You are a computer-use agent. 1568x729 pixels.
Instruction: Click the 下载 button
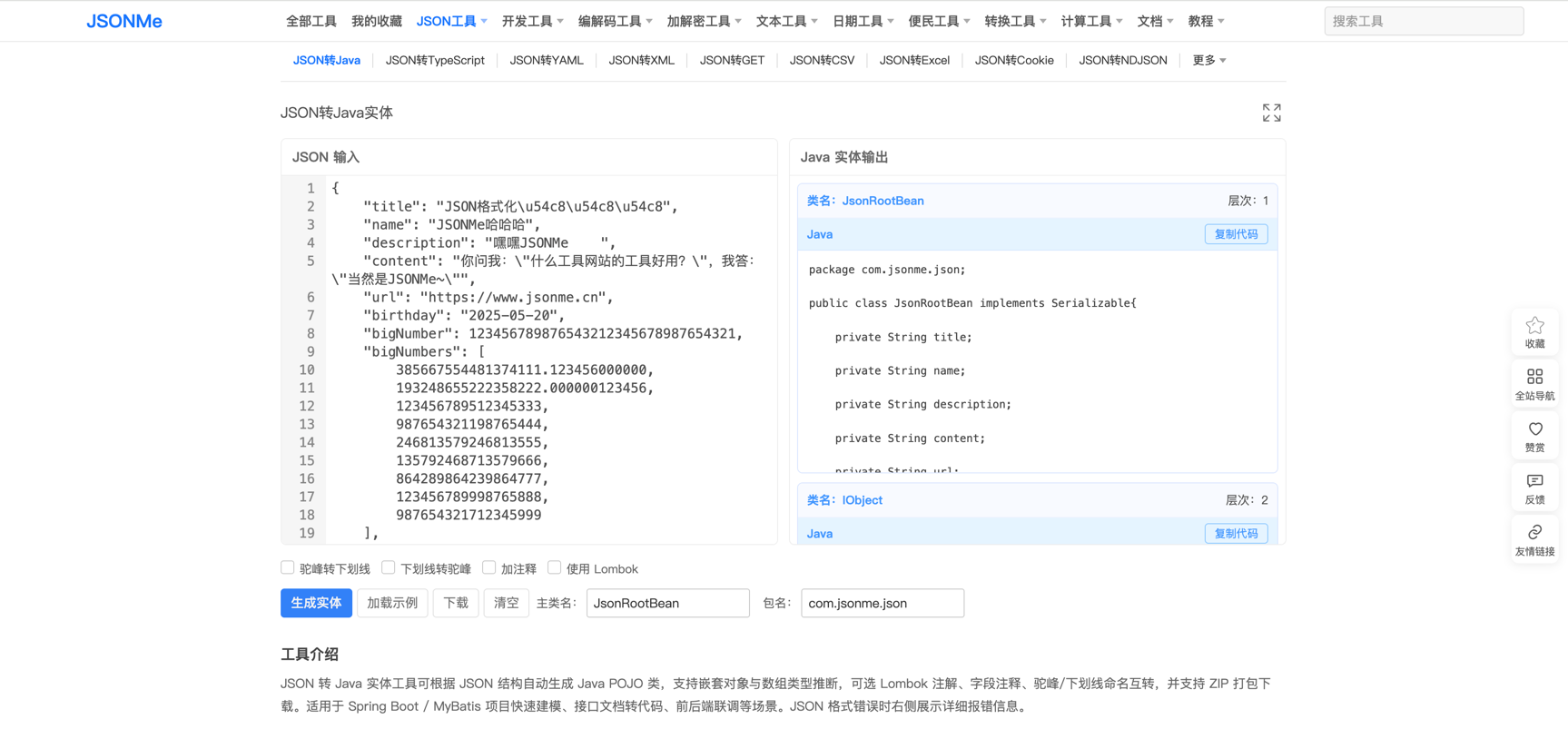456,603
